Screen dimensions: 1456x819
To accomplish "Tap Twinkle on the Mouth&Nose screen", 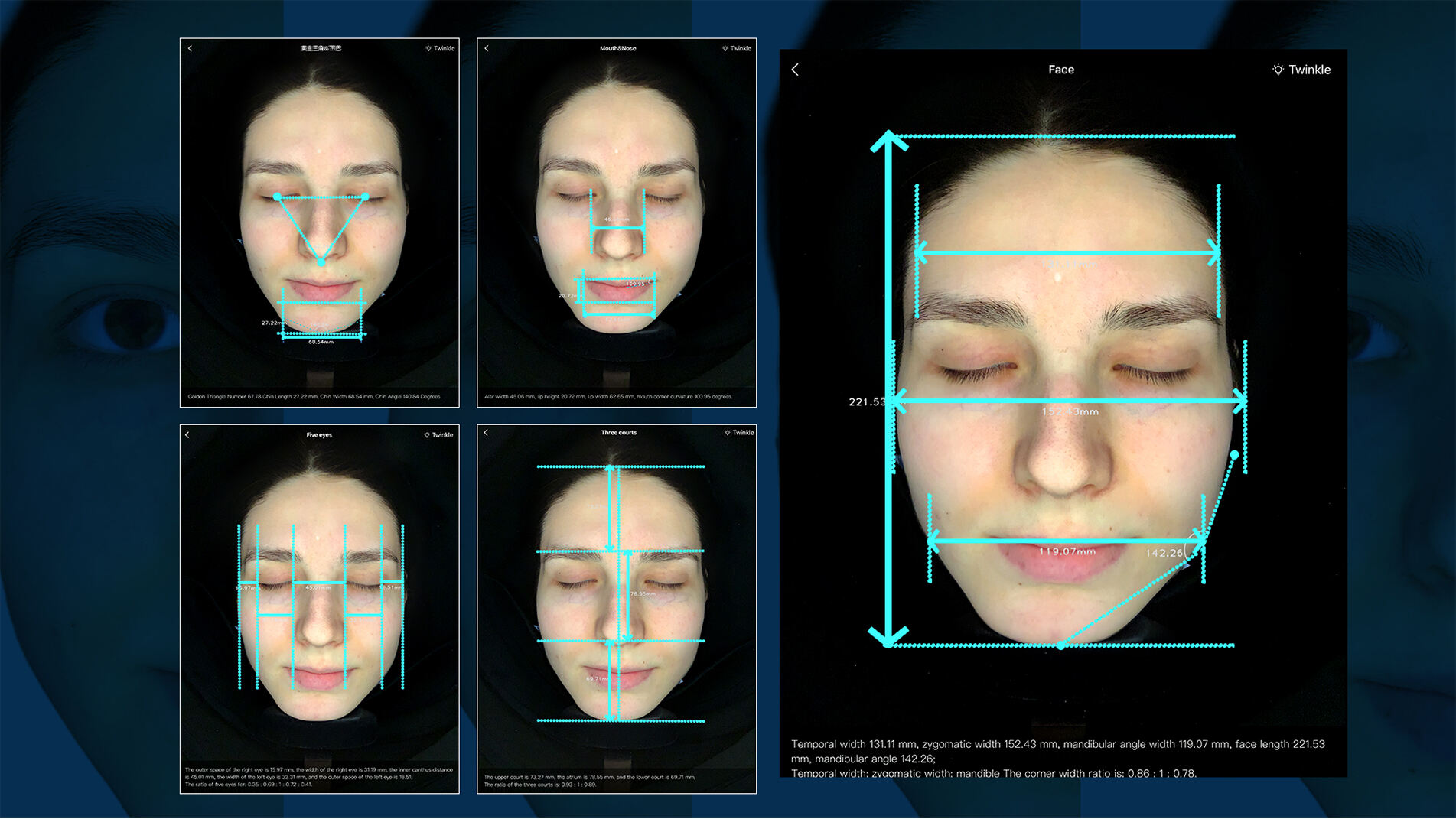I will tap(737, 48).
